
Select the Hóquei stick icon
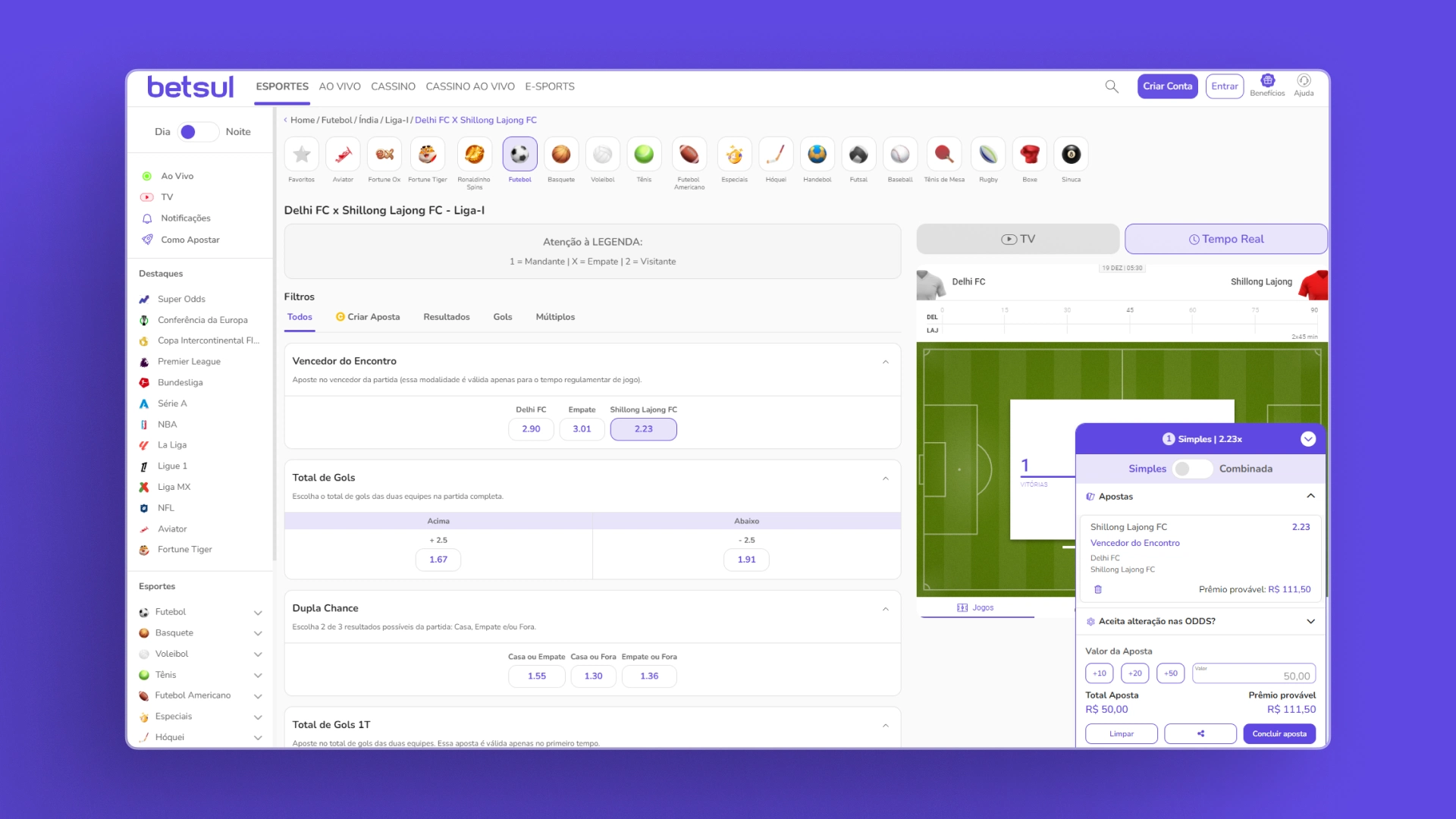coord(776,155)
